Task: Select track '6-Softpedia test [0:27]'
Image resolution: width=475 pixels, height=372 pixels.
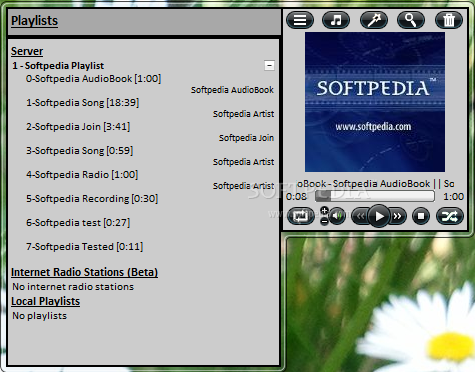Action: [78, 223]
